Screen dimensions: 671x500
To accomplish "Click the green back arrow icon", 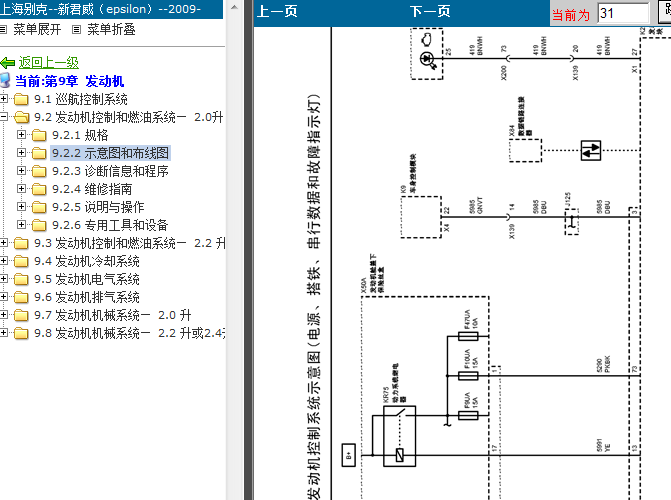I will 8,63.
